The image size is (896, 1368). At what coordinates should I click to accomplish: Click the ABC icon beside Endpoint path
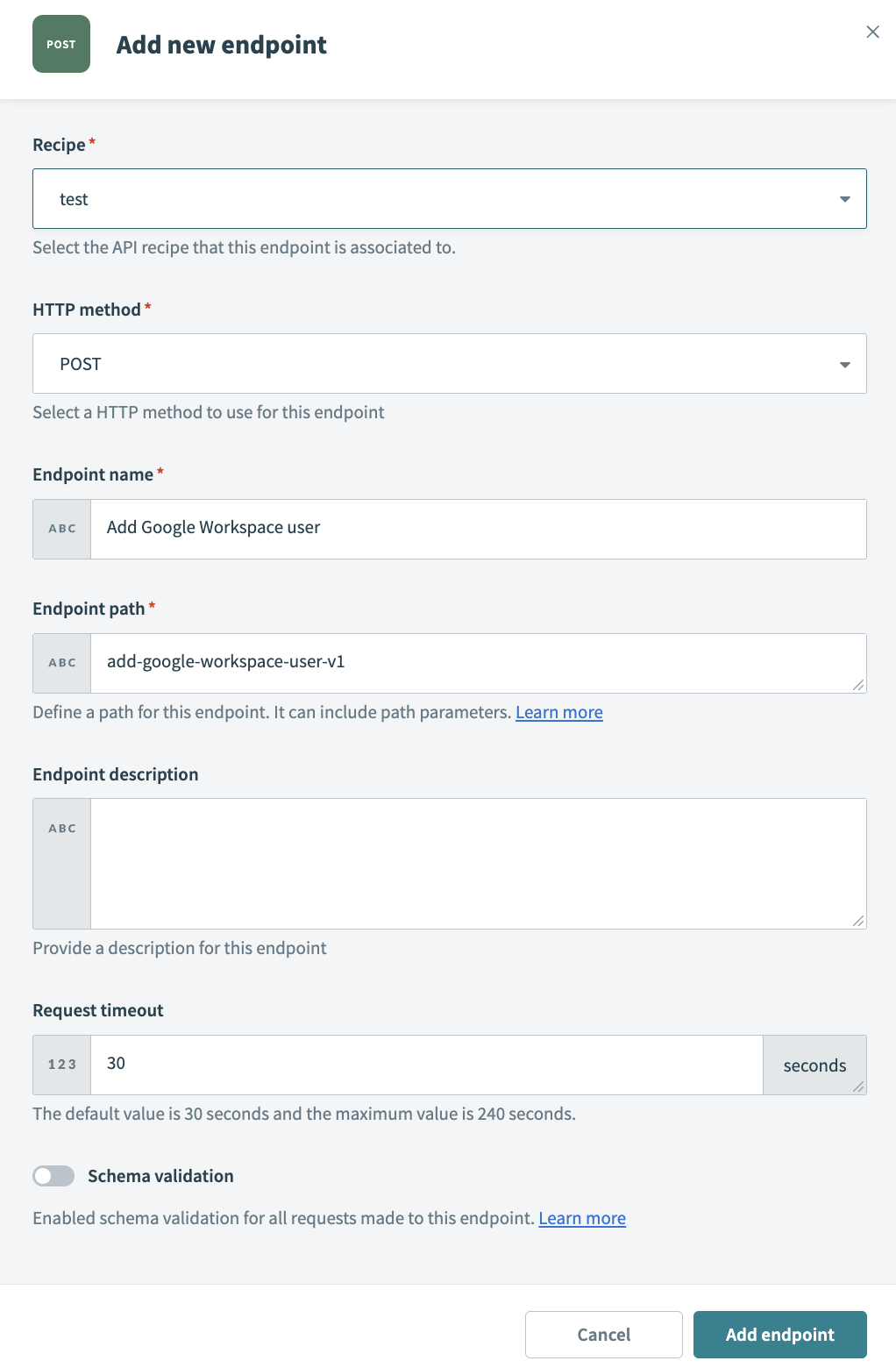60,663
